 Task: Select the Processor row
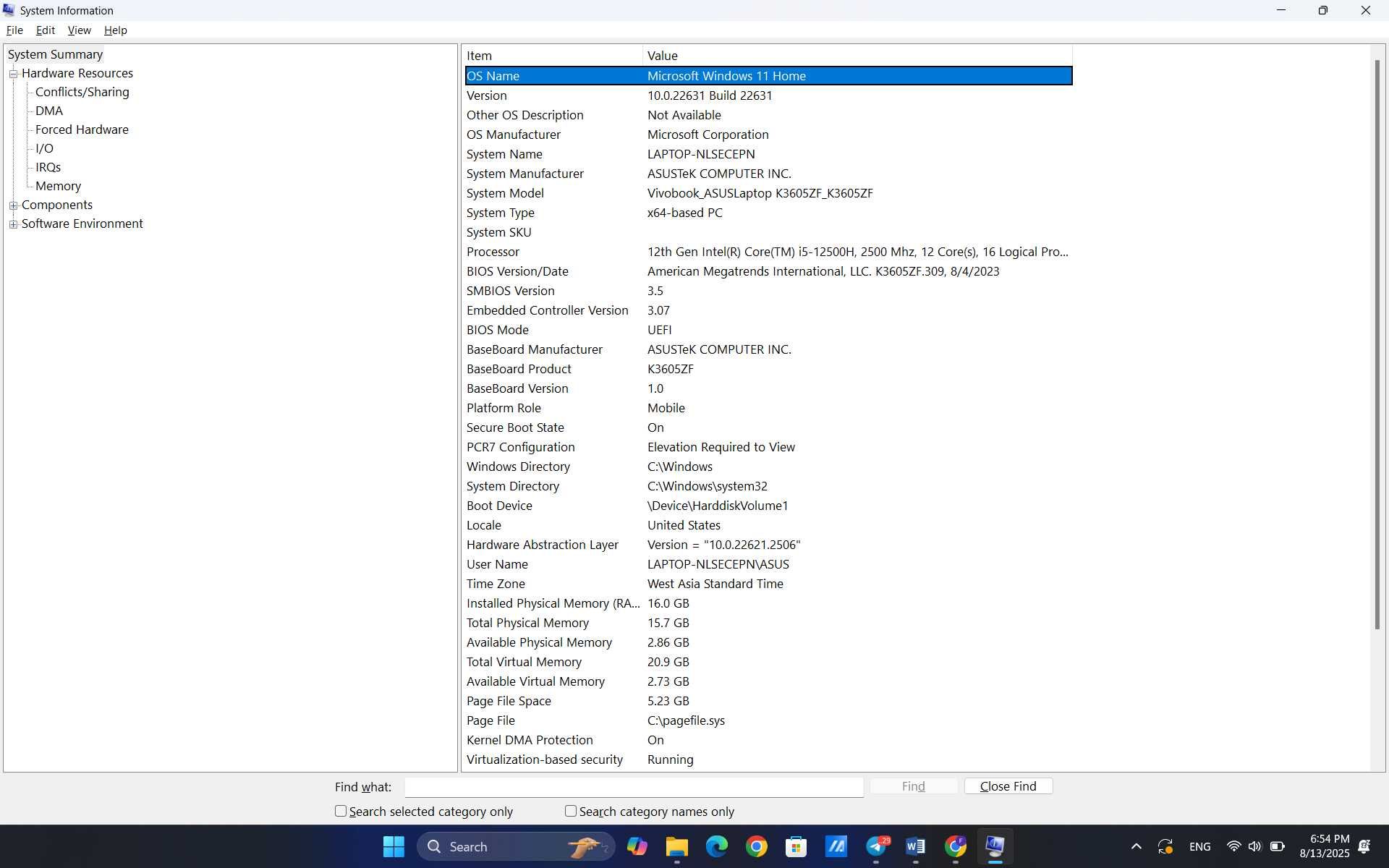pyautogui.click(x=768, y=252)
